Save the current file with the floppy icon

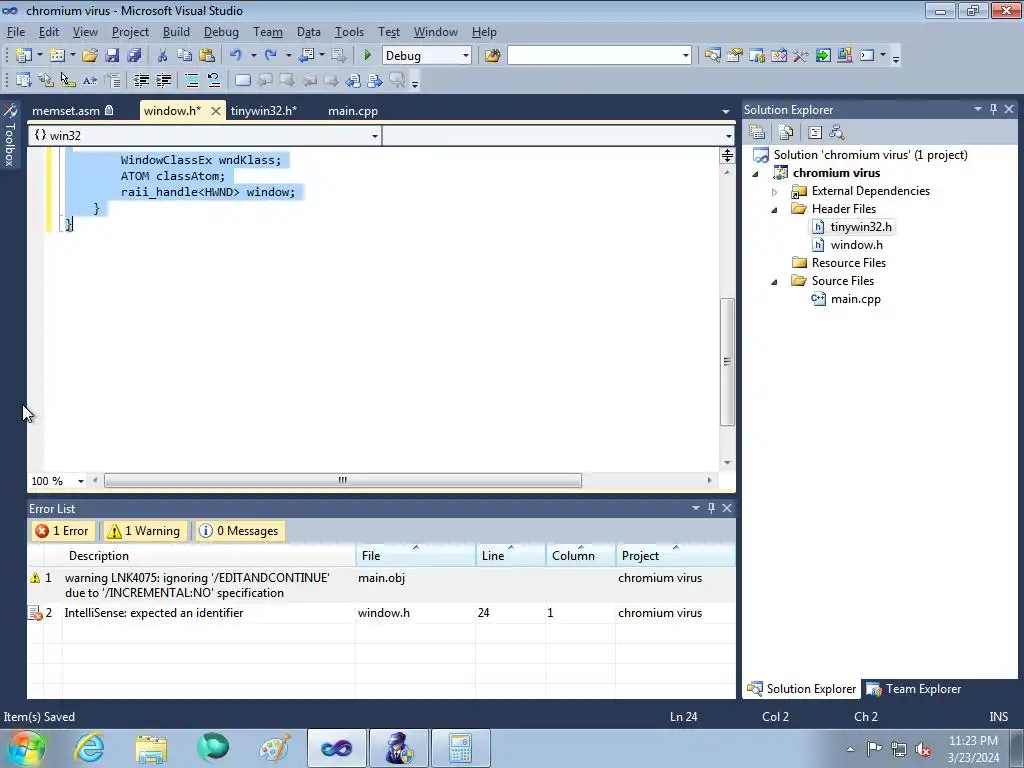tap(112, 56)
